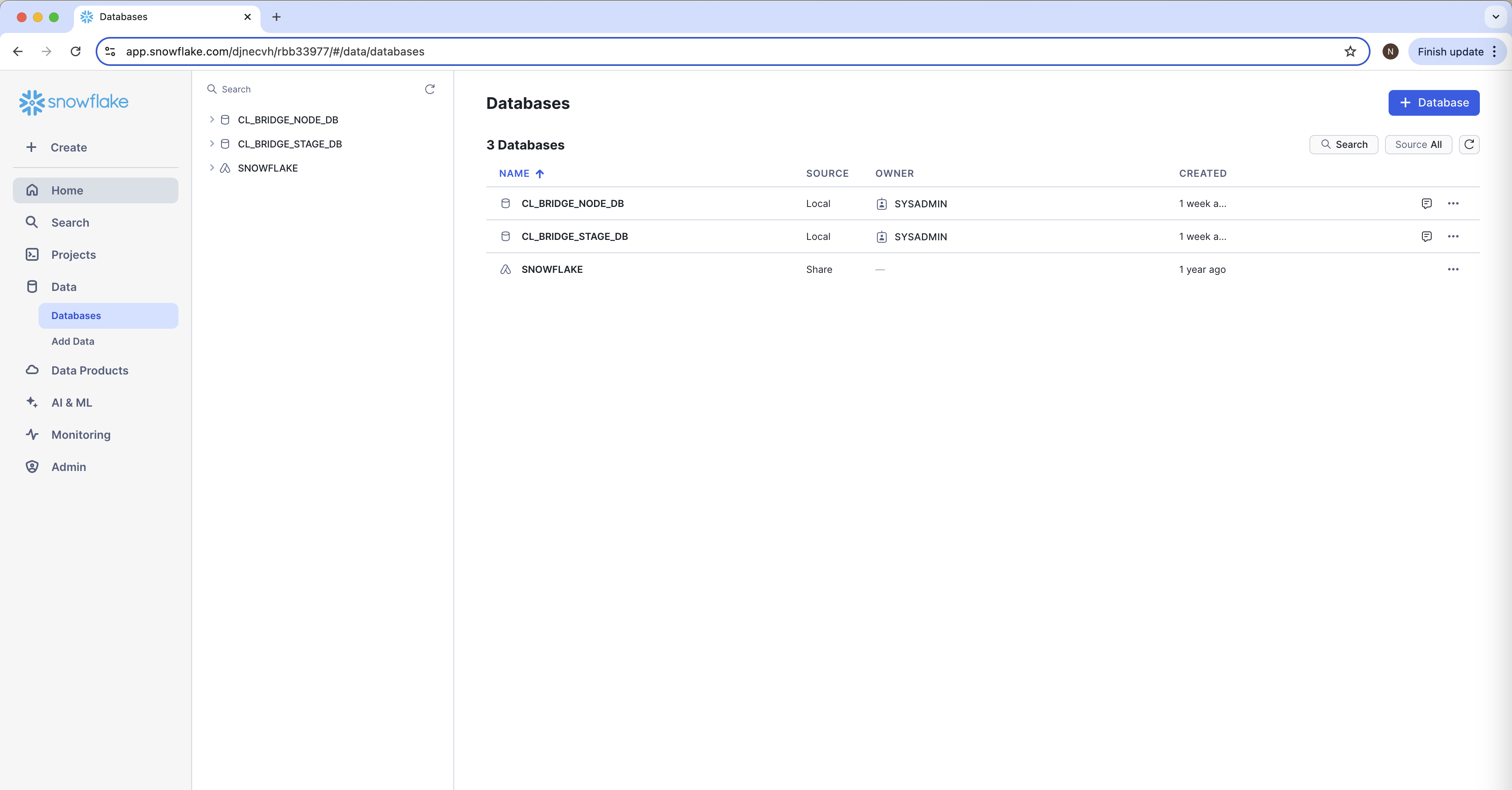Open more options for CL_BRIDGE_STAGE_DB row
Viewport: 1512px width, 790px height.
click(x=1453, y=237)
